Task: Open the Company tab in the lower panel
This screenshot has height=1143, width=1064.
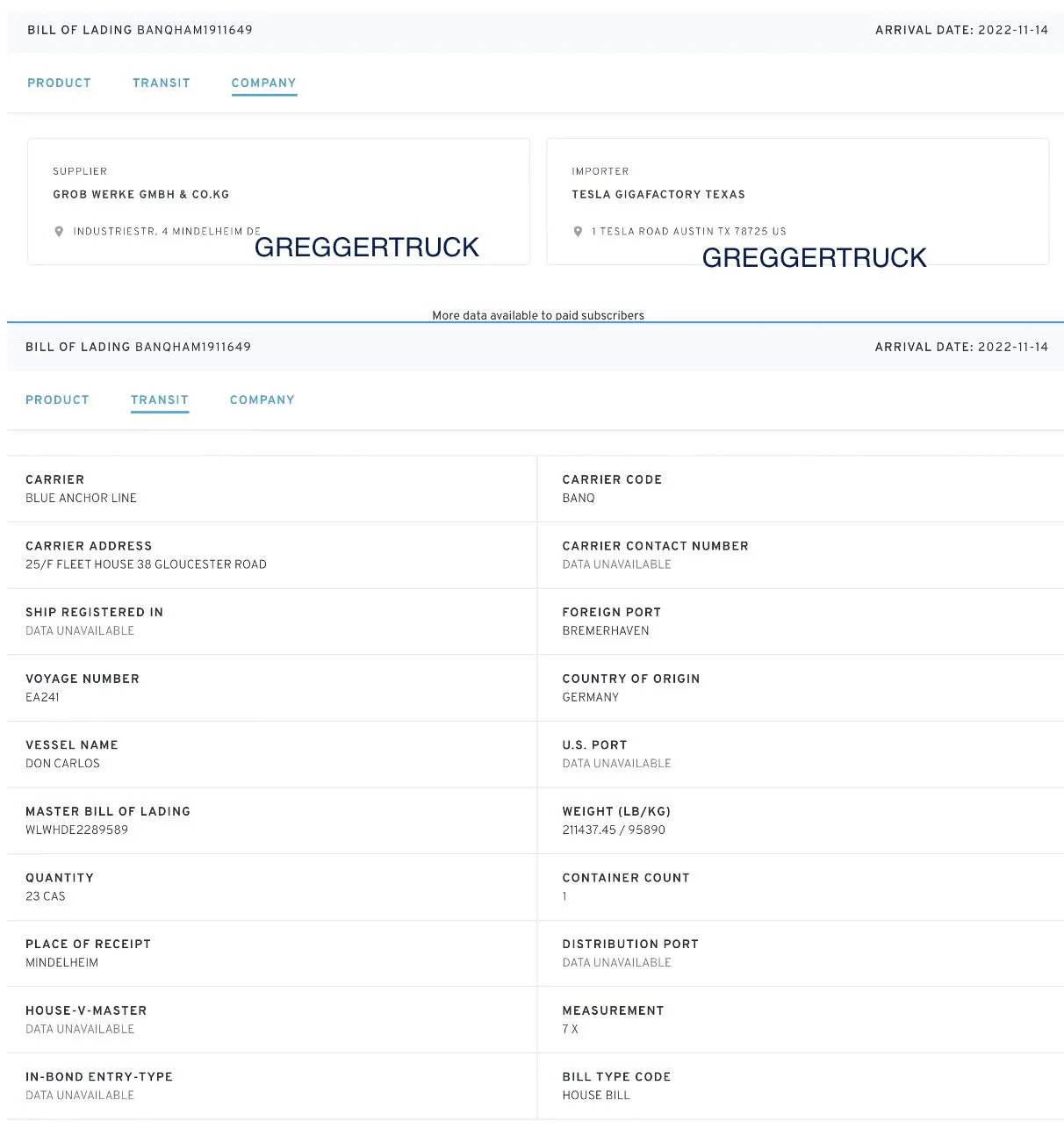Action: 262,399
